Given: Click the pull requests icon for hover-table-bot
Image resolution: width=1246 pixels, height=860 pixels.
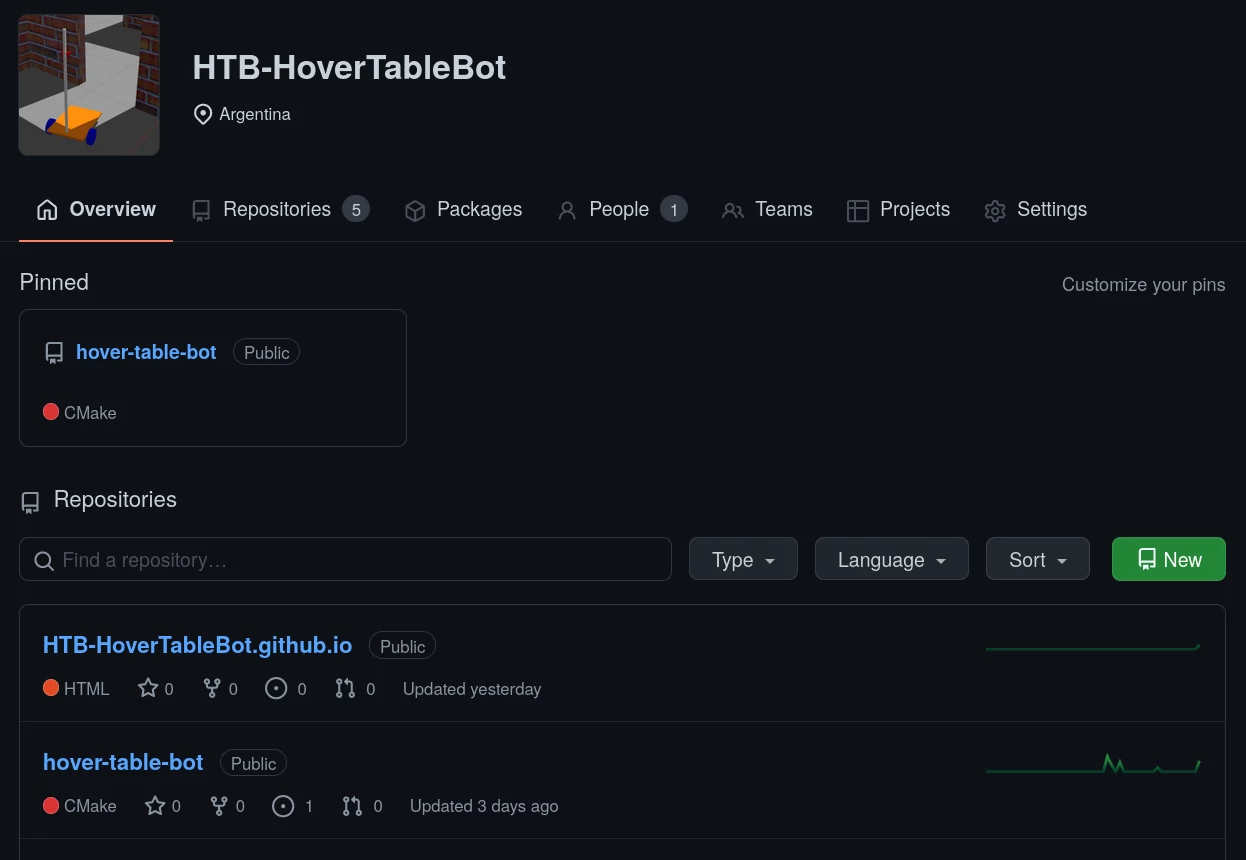Looking at the screenshot, I should pyautogui.click(x=352, y=806).
